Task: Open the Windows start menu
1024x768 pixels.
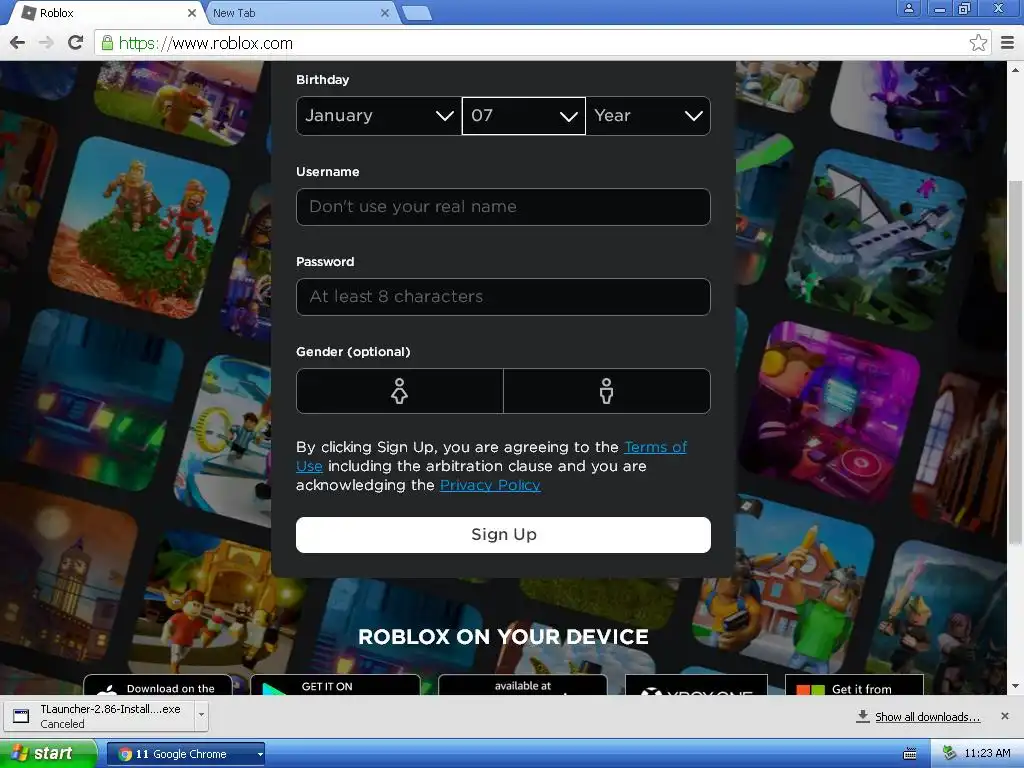Action: coord(48,754)
